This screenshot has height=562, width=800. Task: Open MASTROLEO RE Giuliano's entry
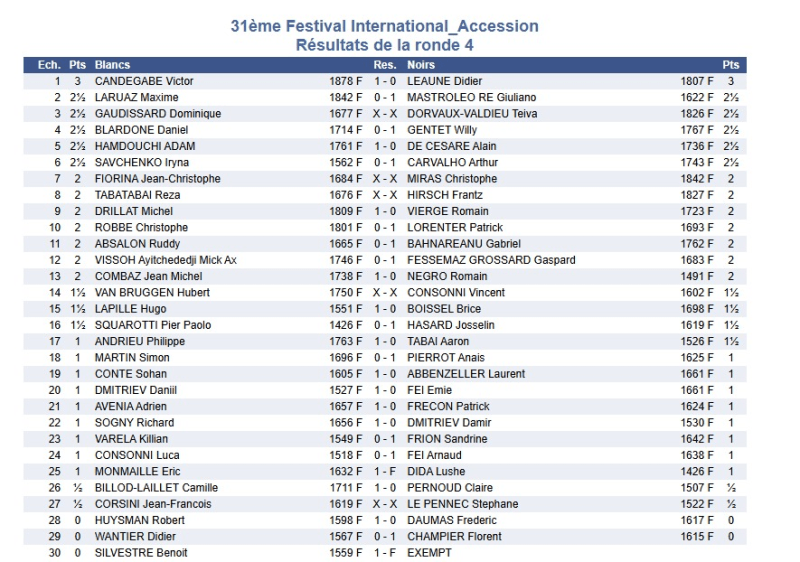coord(471,98)
